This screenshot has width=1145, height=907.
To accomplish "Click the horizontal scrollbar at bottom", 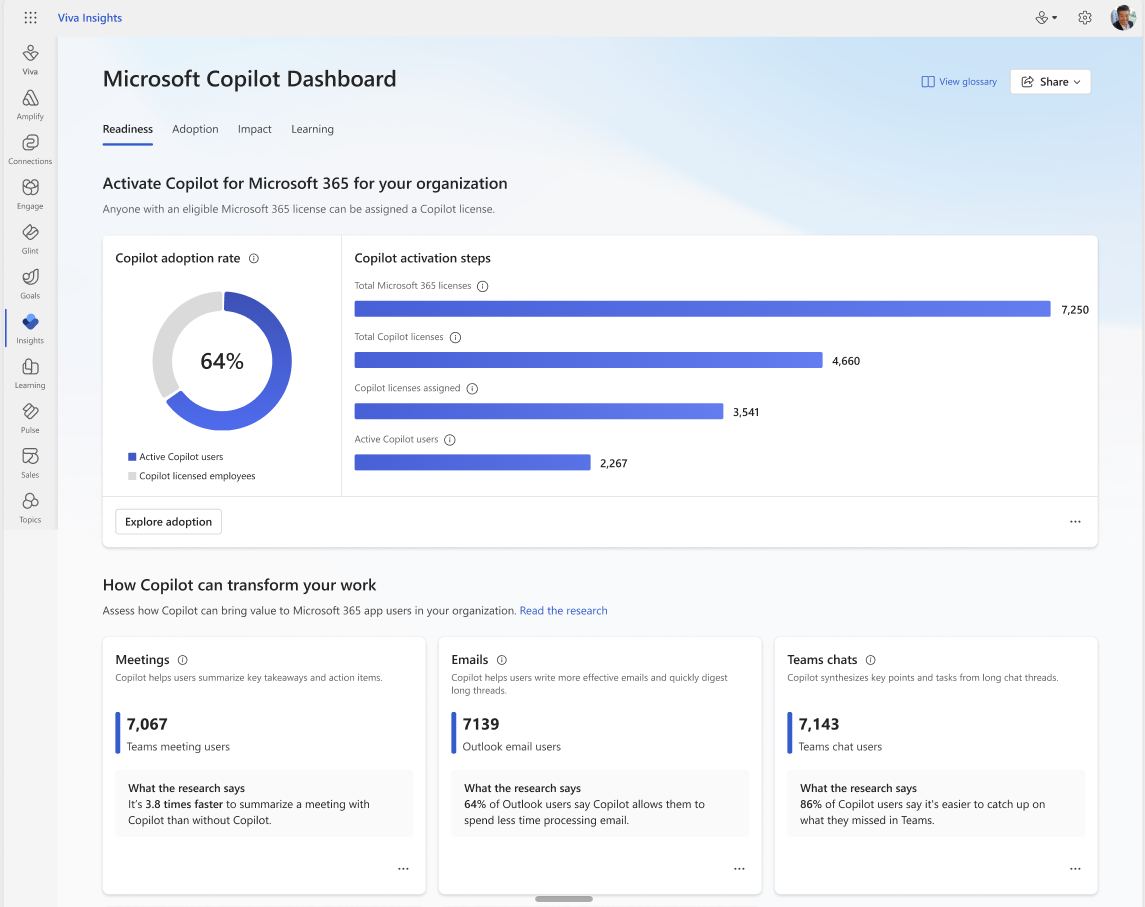I will 564,899.
